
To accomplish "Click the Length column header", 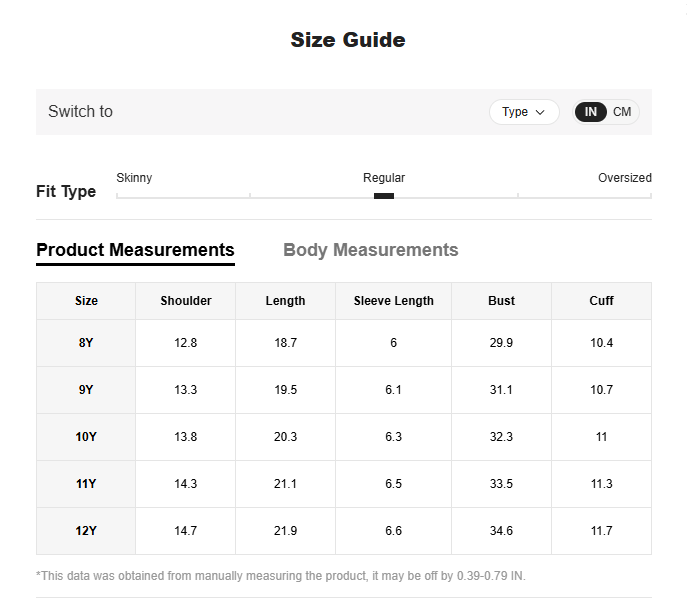I will 285,301.
